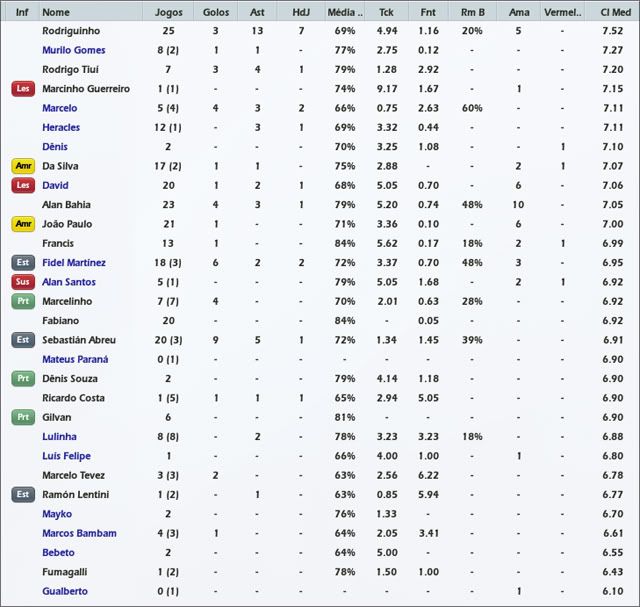The height and width of the screenshot is (607, 640).
Task: Select the Lulinha player name
Action: point(59,437)
